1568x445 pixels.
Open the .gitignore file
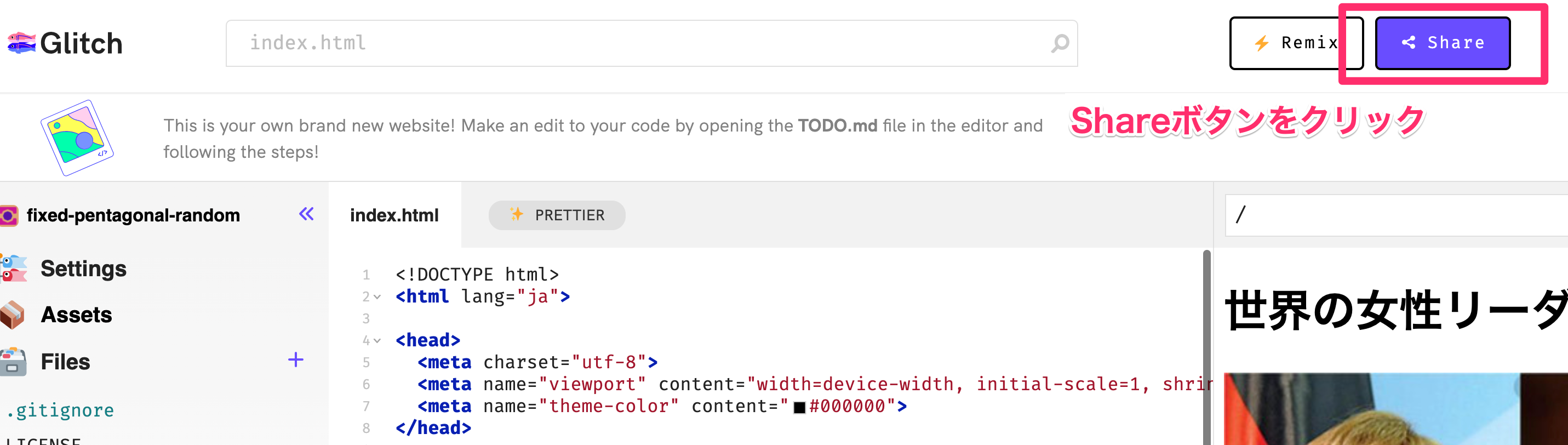tap(61, 410)
